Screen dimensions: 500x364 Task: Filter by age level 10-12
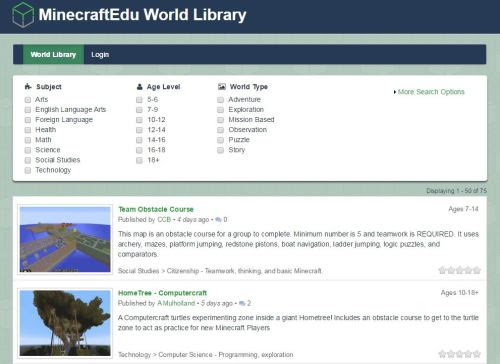point(139,120)
